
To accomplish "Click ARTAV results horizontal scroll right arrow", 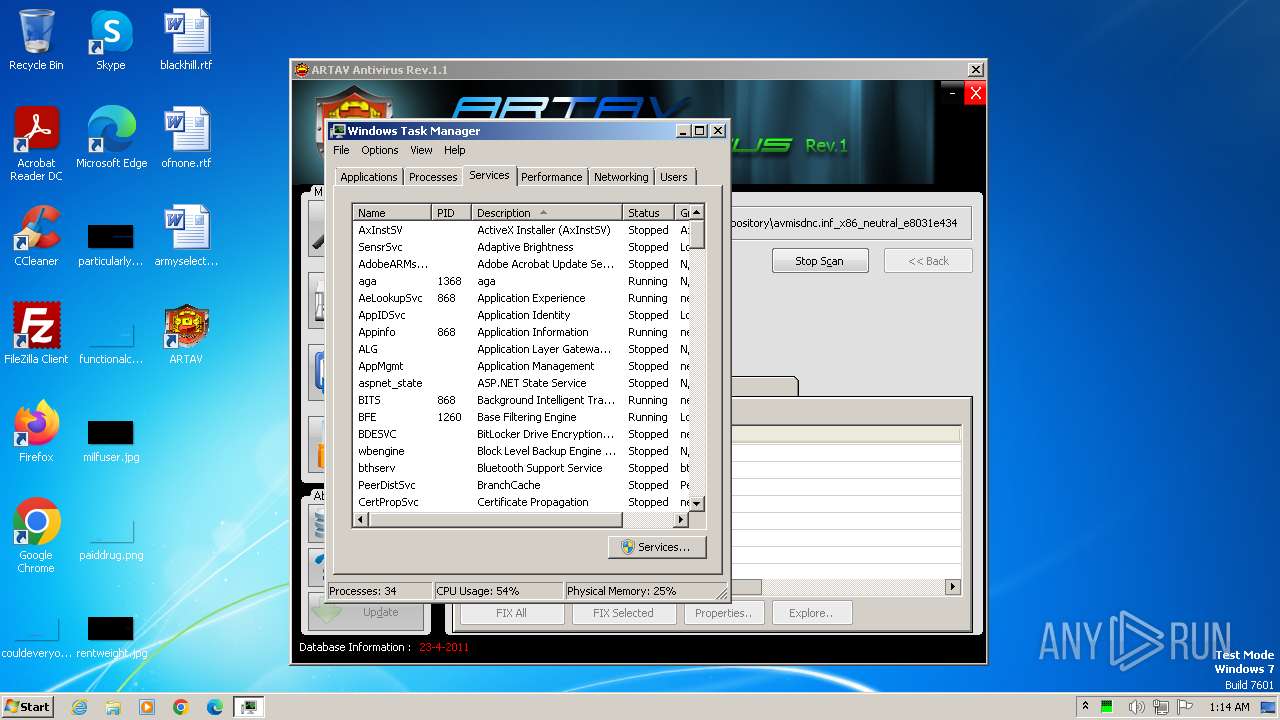I will coord(952,587).
